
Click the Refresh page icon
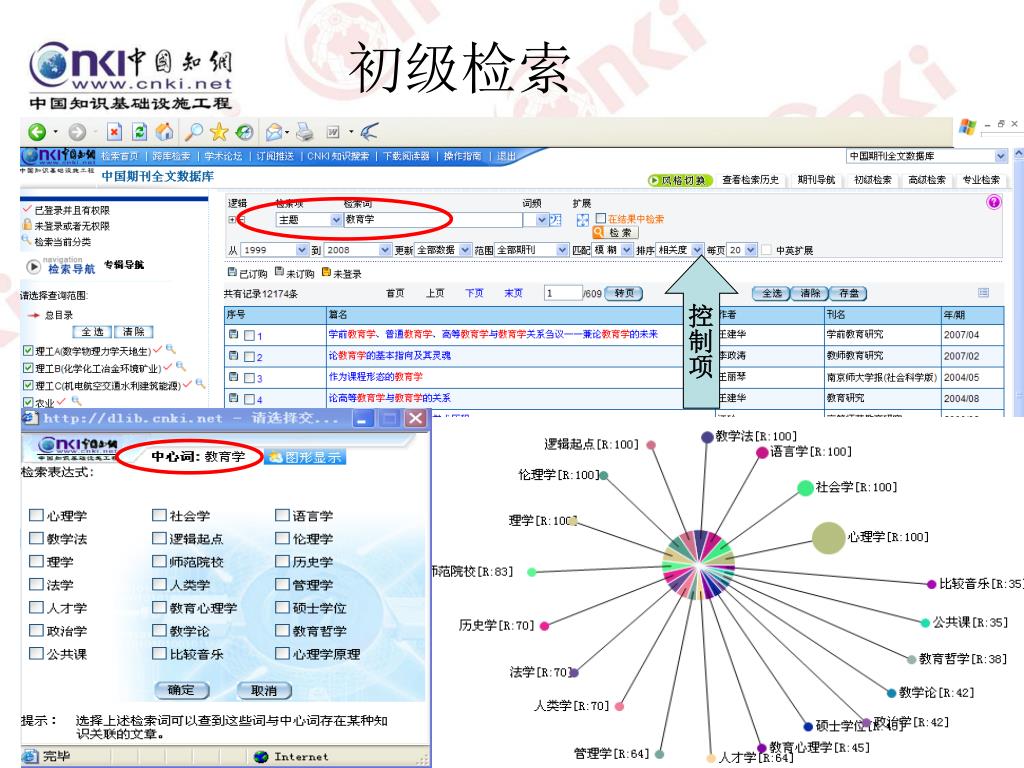pyautogui.click(x=139, y=132)
